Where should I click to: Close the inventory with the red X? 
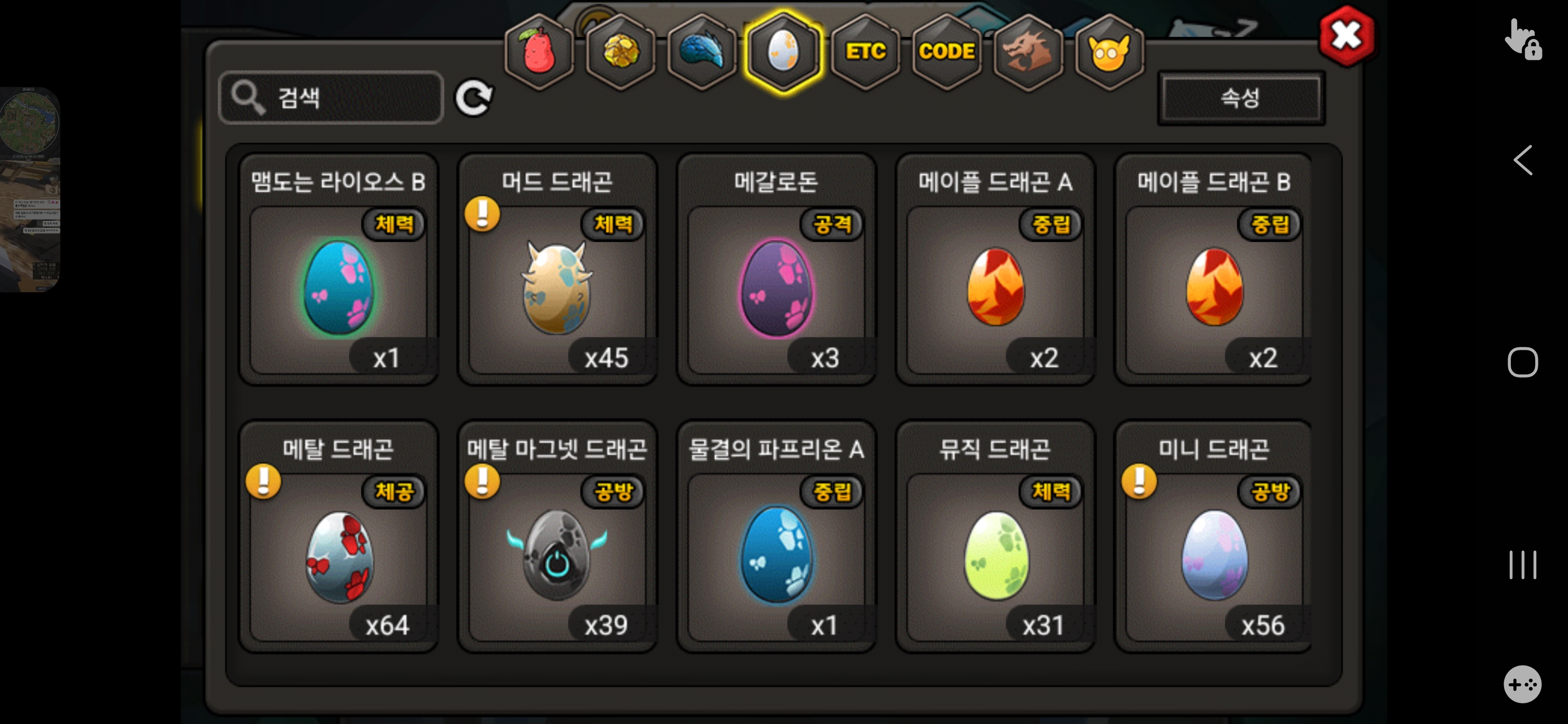click(1346, 36)
